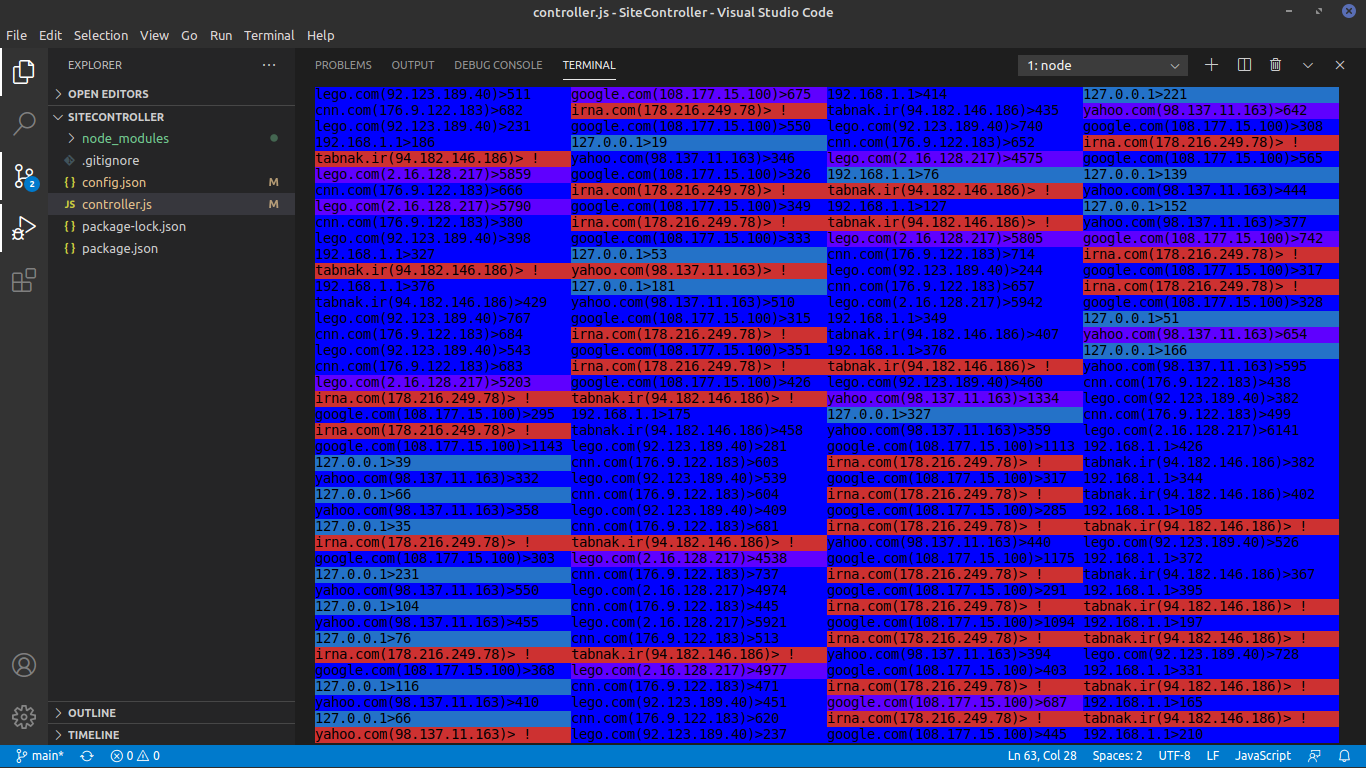
Task: Open the Help menu
Action: pos(321,35)
